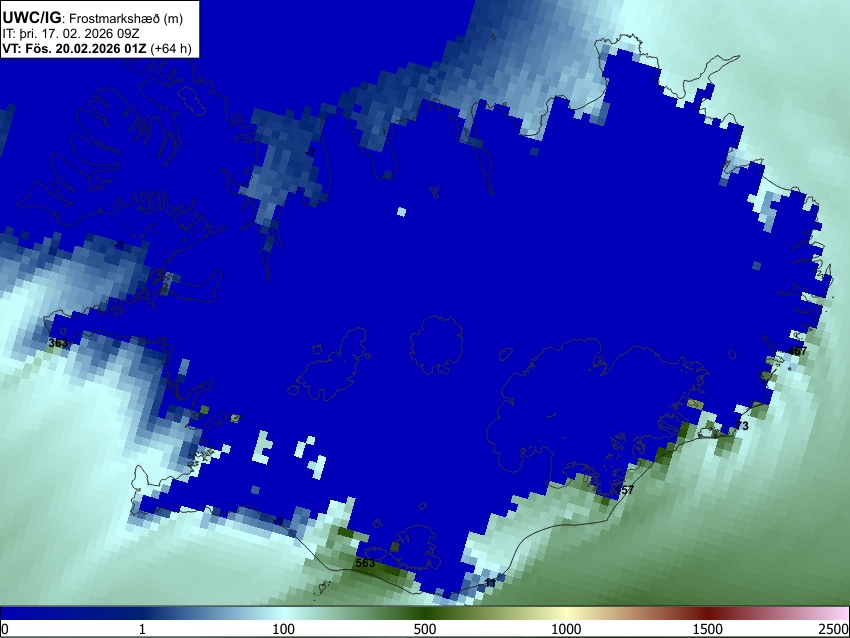850x638 pixels.
Task: Click the map value label "363"
Action: 58,343
